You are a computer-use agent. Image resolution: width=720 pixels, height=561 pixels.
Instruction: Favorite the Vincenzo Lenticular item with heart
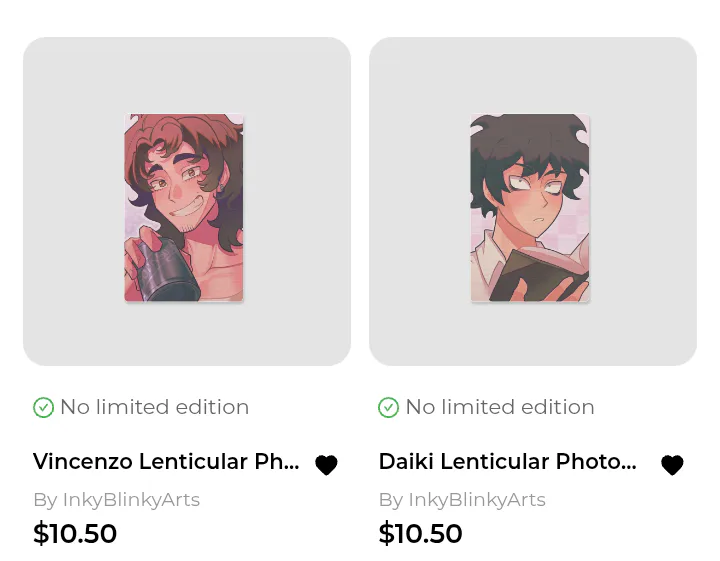326,465
